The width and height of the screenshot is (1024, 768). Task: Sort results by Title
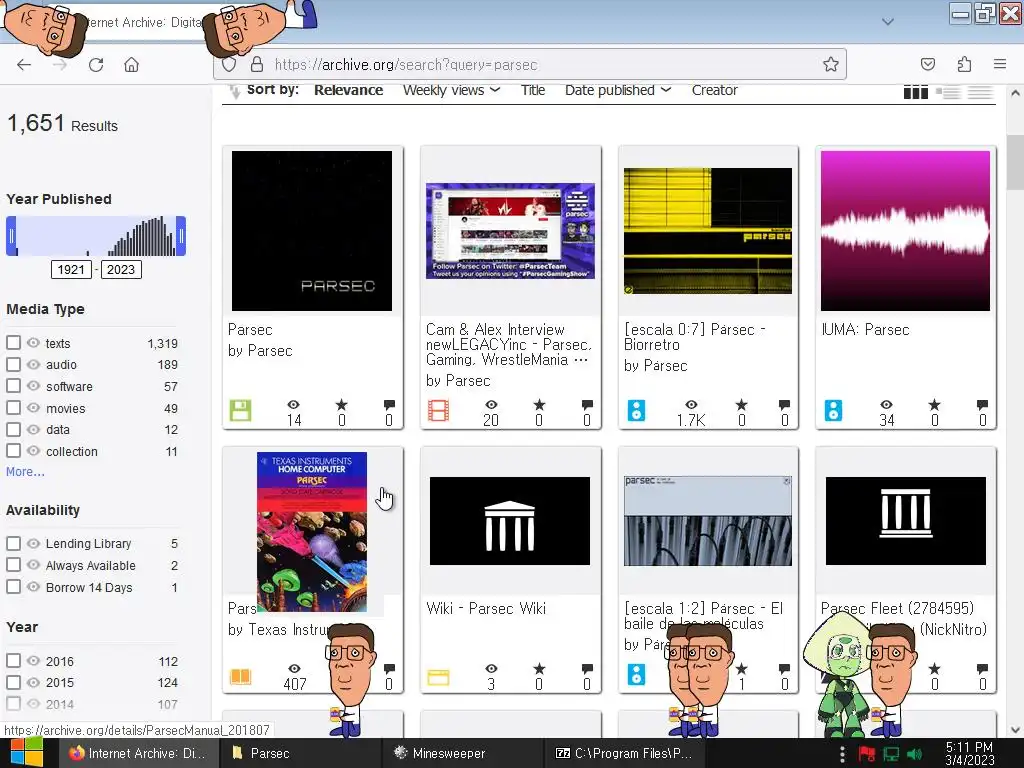tap(533, 90)
